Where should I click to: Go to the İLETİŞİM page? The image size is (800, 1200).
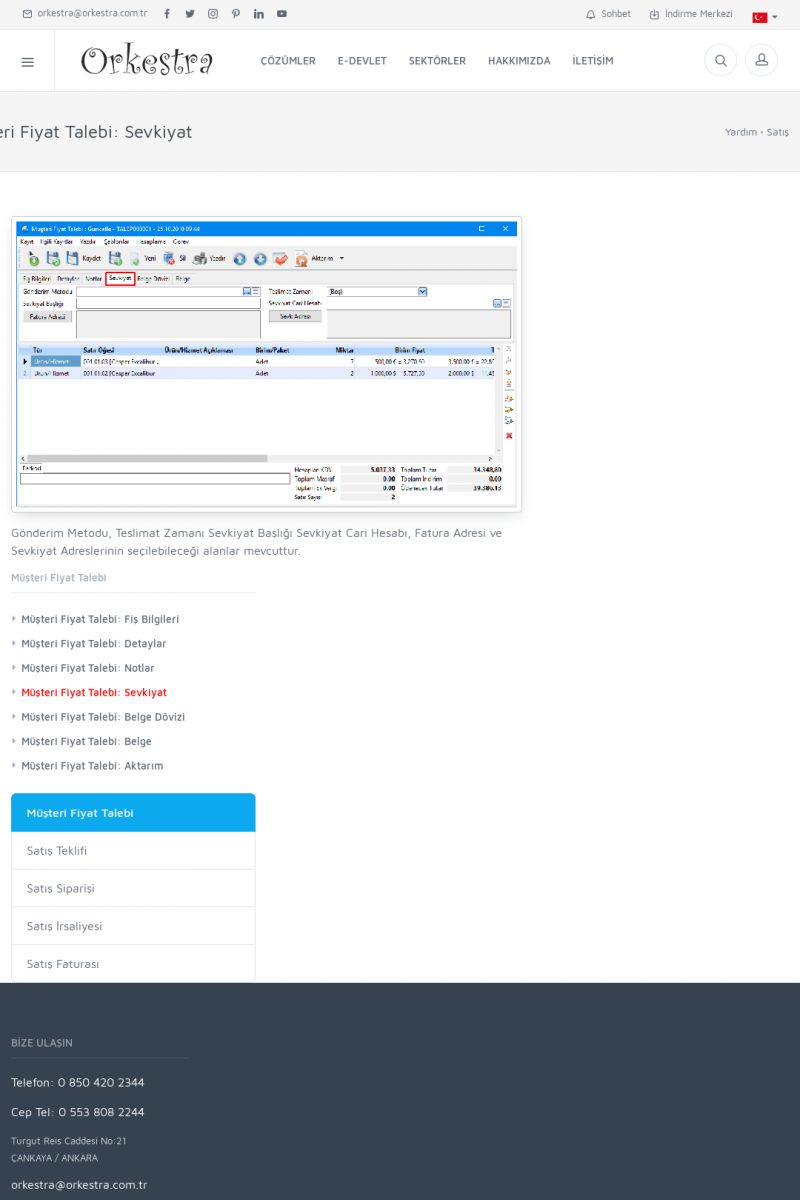click(593, 61)
